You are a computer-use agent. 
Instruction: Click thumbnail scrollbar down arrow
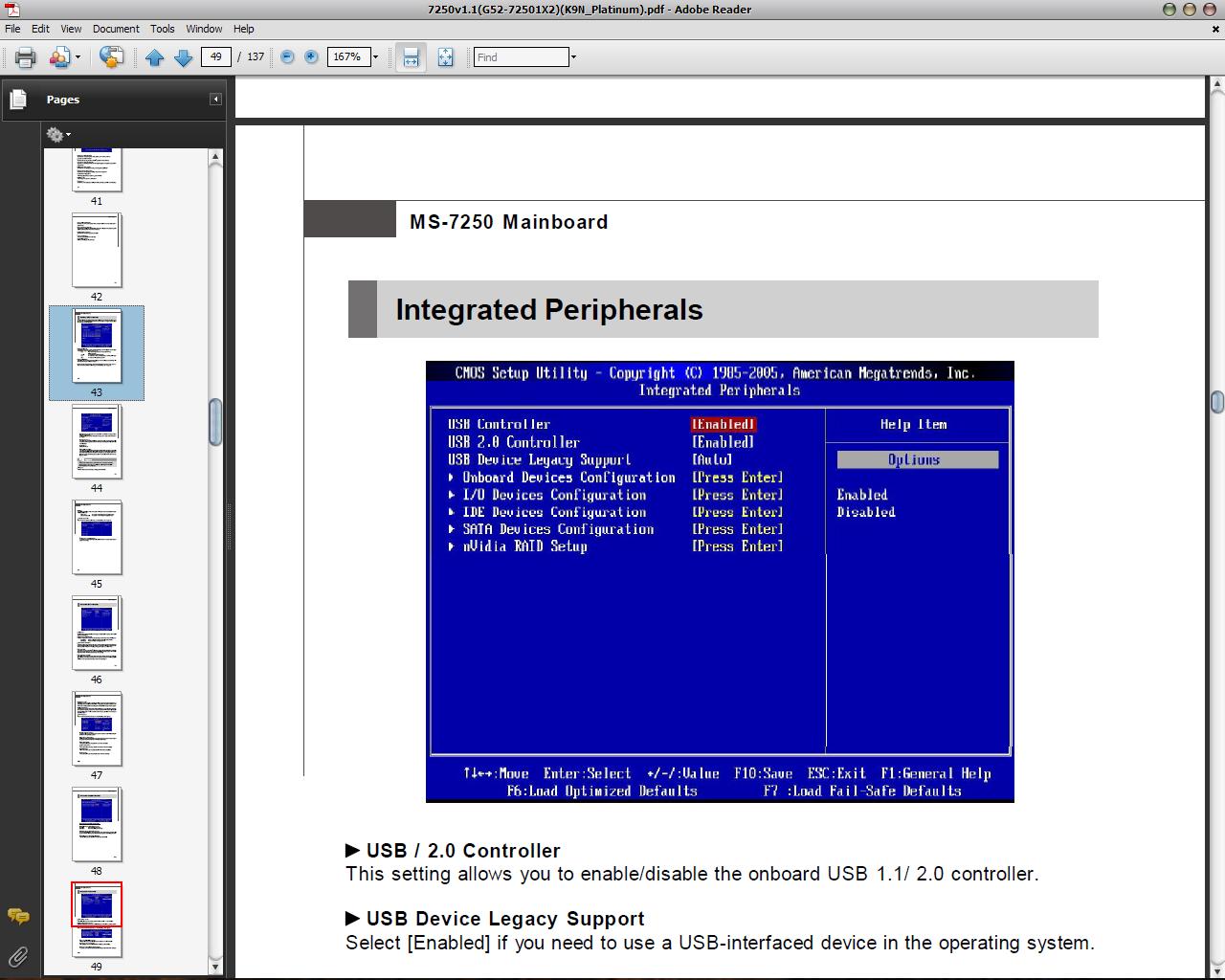215,967
